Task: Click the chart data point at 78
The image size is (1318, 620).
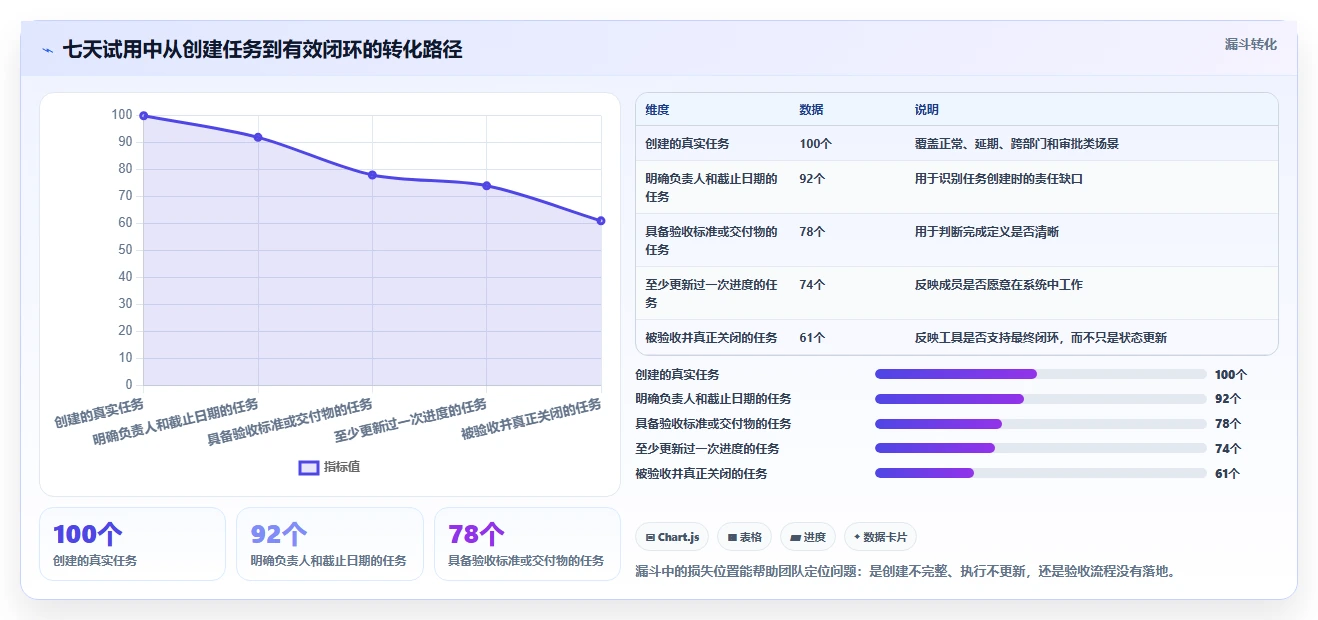Action: (372, 175)
